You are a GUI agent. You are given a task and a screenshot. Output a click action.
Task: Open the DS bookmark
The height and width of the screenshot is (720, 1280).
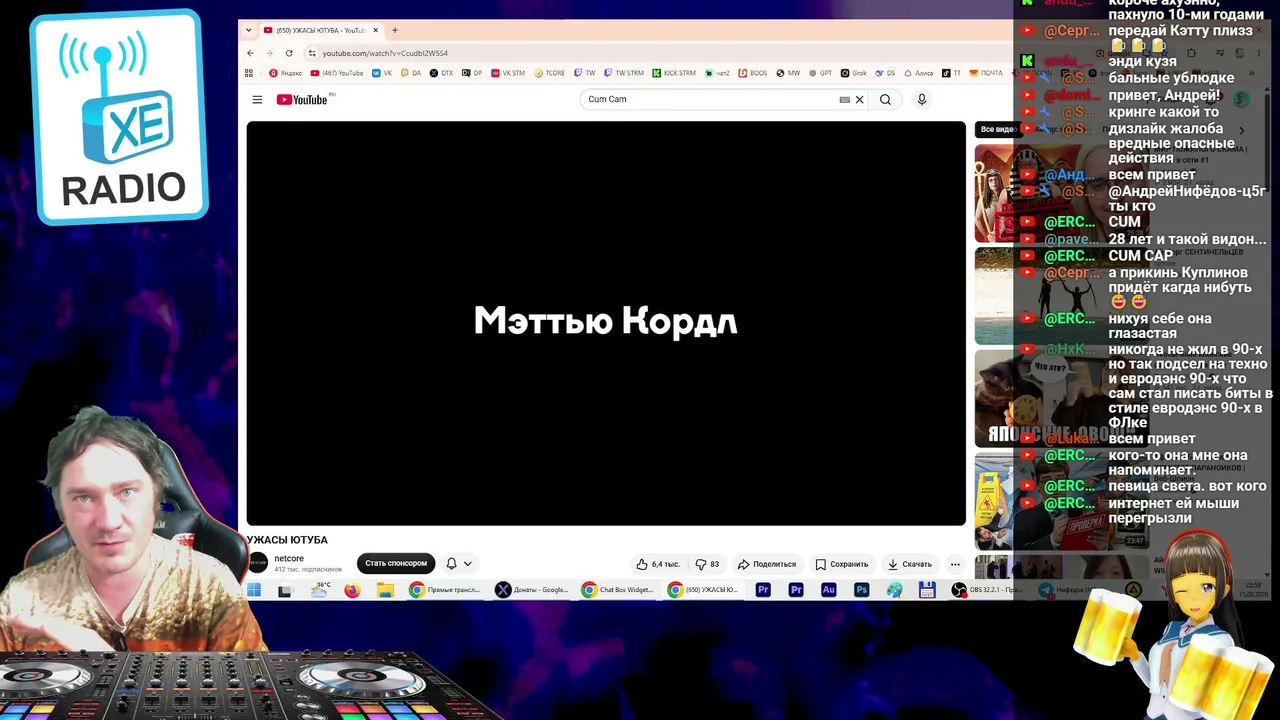(x=885, y=73)
